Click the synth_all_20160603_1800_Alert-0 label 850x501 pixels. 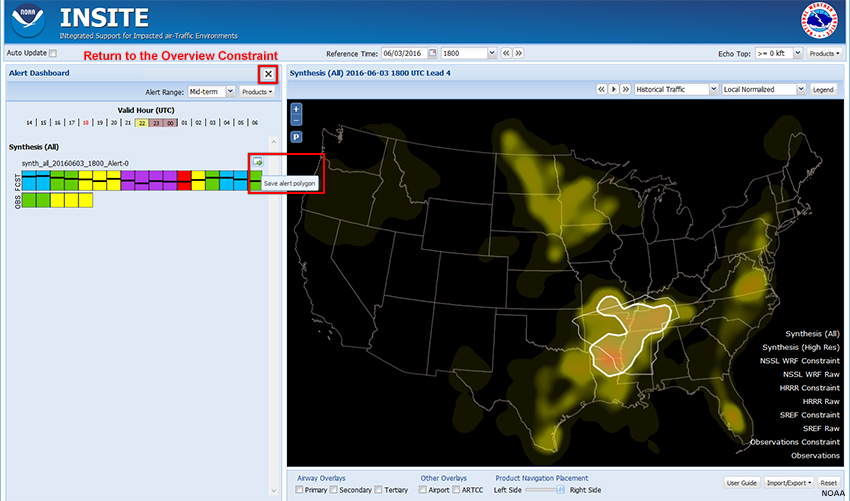click(75, 163)
